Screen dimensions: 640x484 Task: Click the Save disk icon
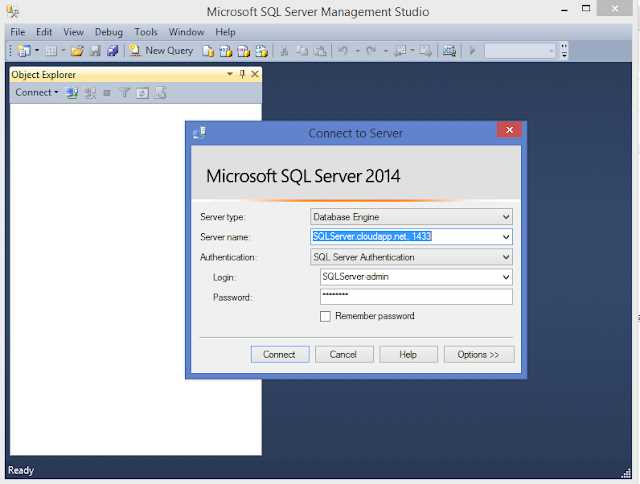pos(95,51)
